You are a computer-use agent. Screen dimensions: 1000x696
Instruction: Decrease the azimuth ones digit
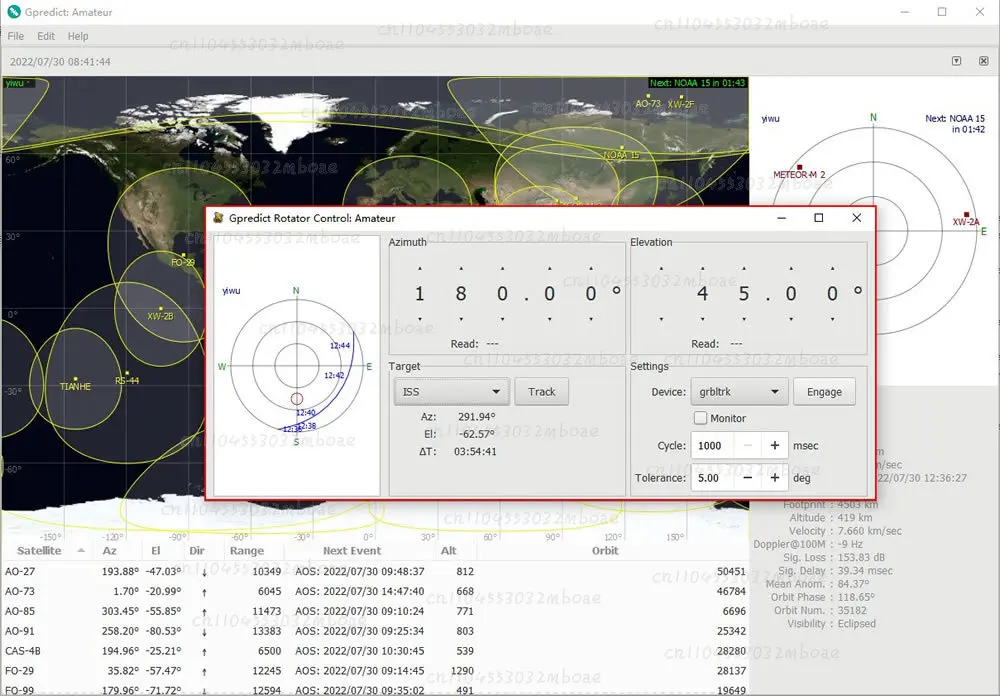(x=503, y=319)
